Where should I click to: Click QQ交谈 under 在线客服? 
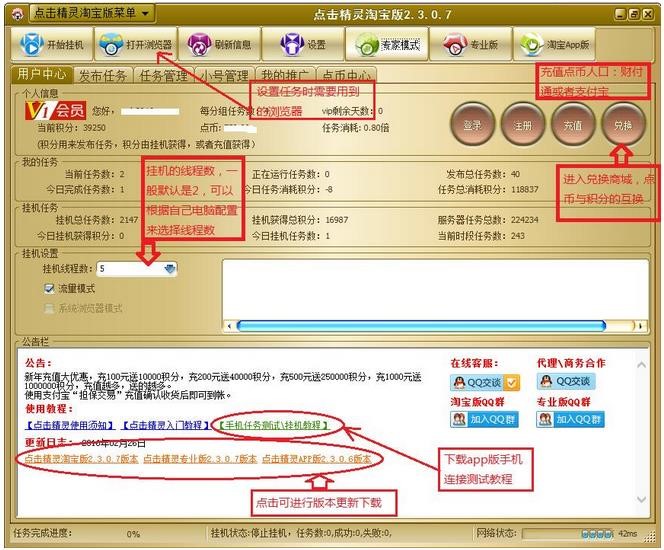(x=485, y=382)
